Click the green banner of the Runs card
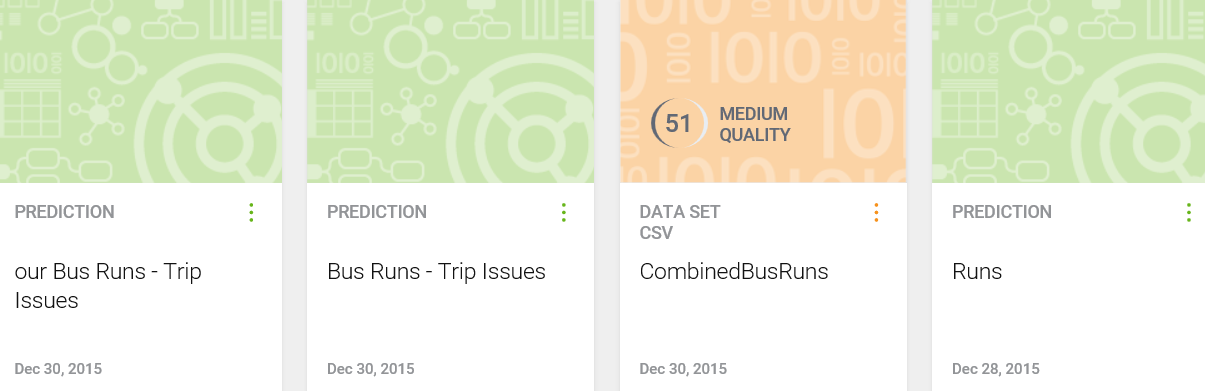The height and width of the screenshot is (391, 1205). (1068, 91)
